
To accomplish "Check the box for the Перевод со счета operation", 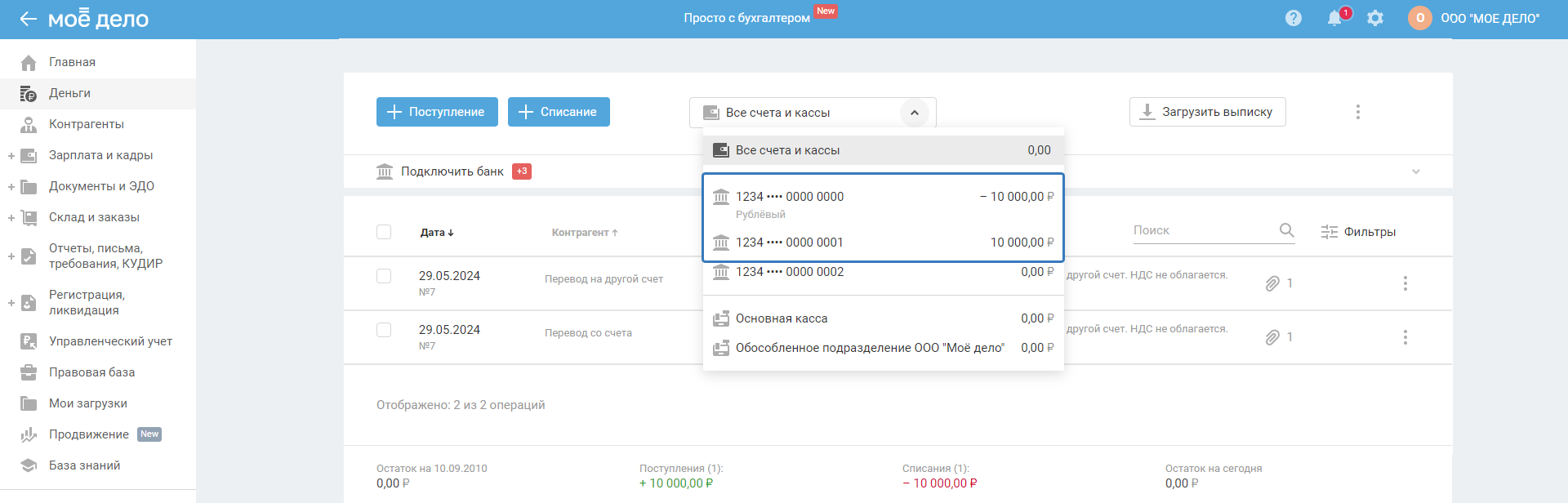I will (x=384, y=330).
